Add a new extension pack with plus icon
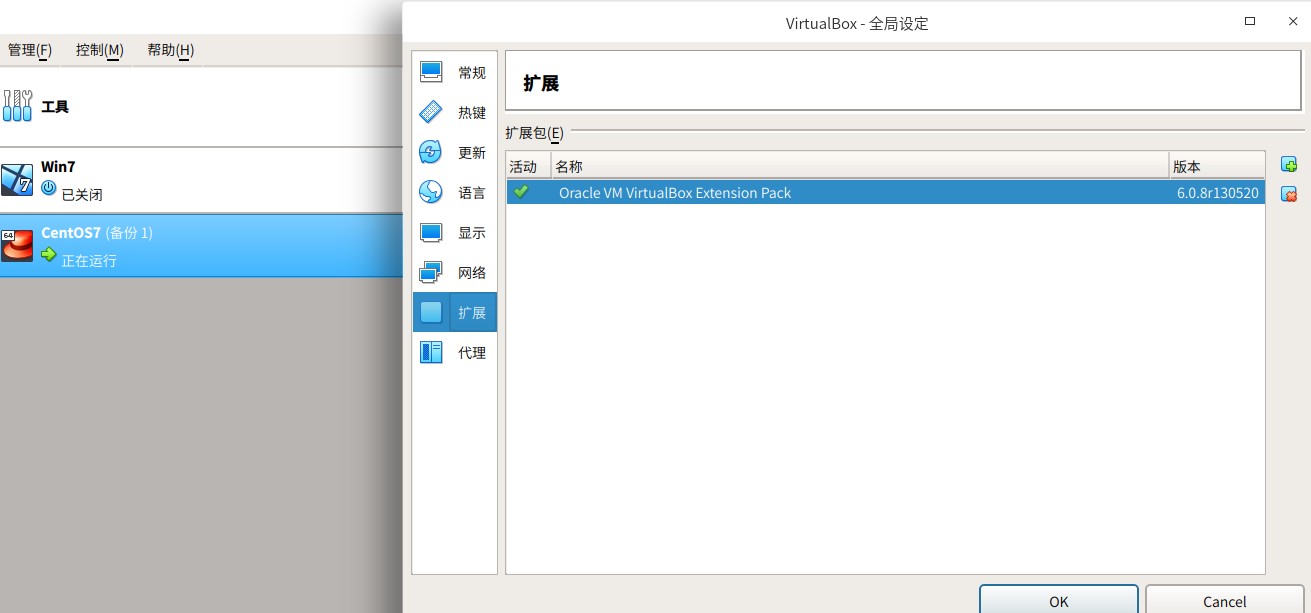Viewport: 1311px width, 613px height. click(1289, 164)
